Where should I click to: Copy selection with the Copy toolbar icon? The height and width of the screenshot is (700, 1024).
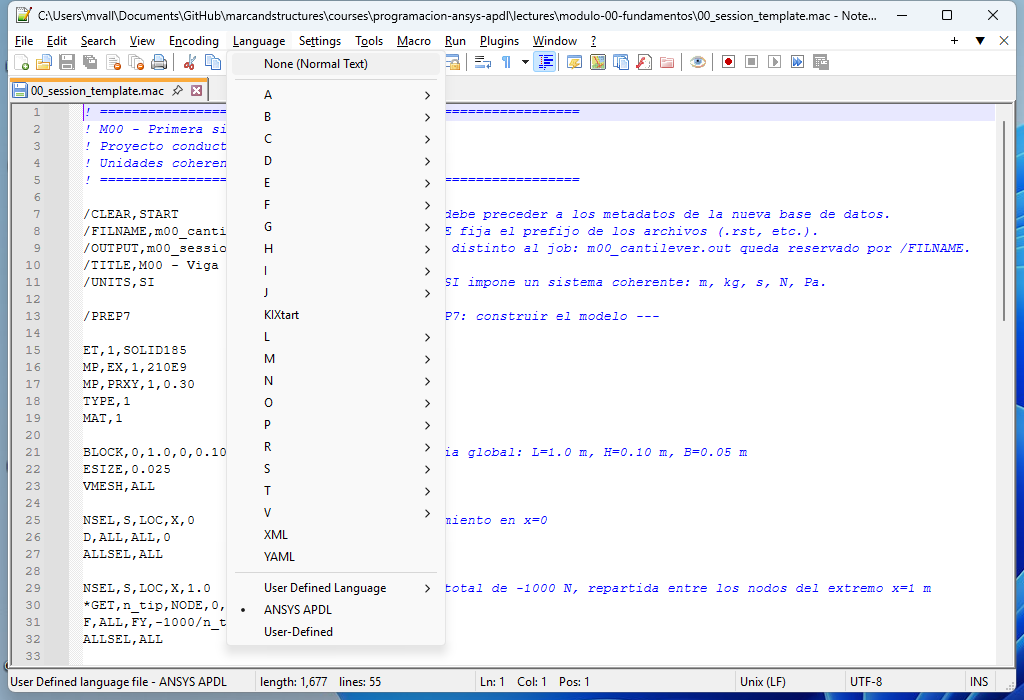pyautogui.click(x=213, y=63)
